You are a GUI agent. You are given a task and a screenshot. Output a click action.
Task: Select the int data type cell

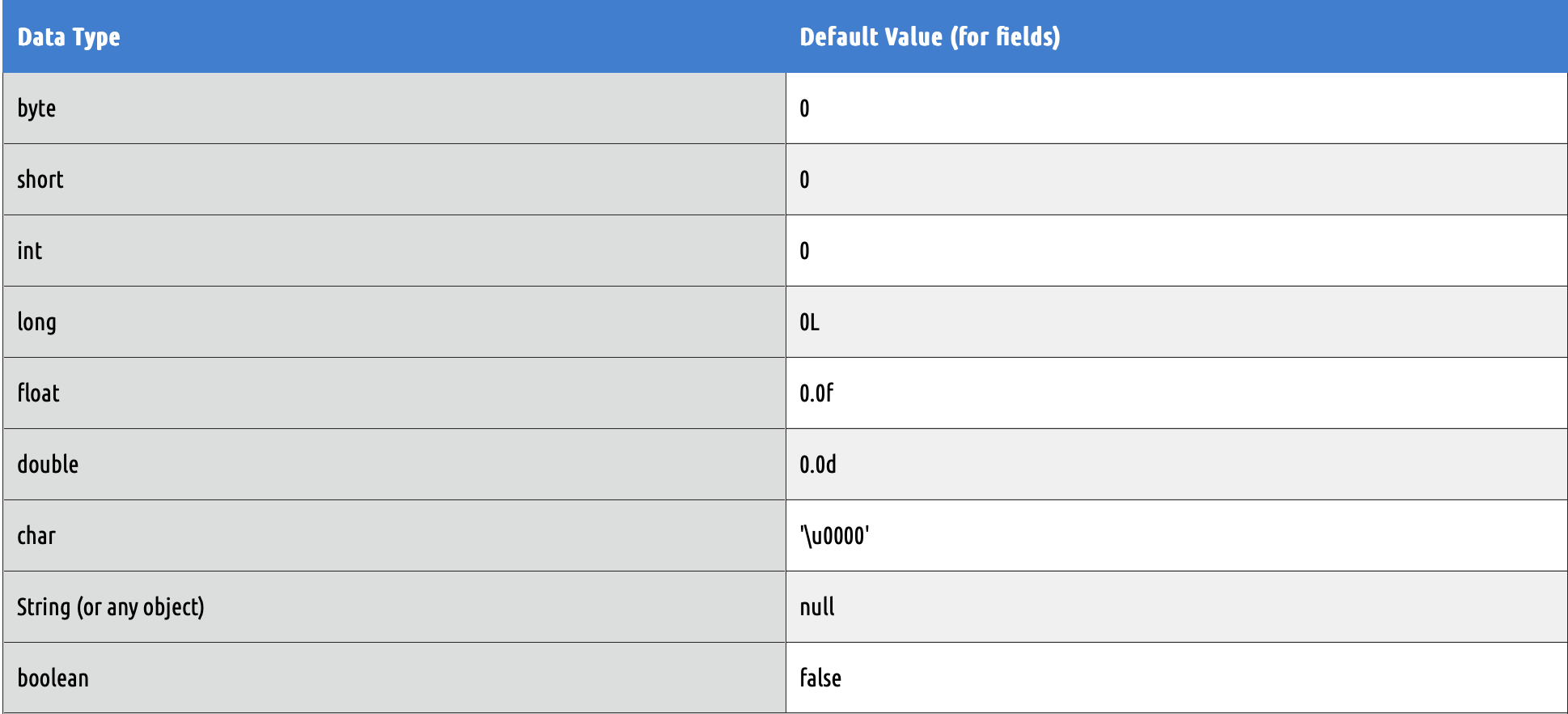tap(394, 251)
